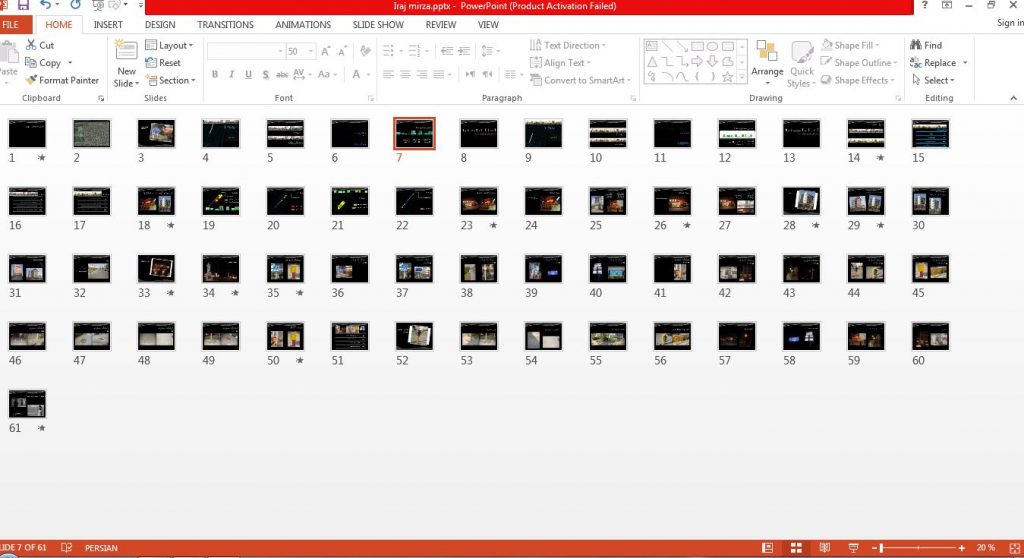Open the TRANSITIONS ribbon tab
This screenshot has height=558, width=1024.
click(x=225, y=25)
